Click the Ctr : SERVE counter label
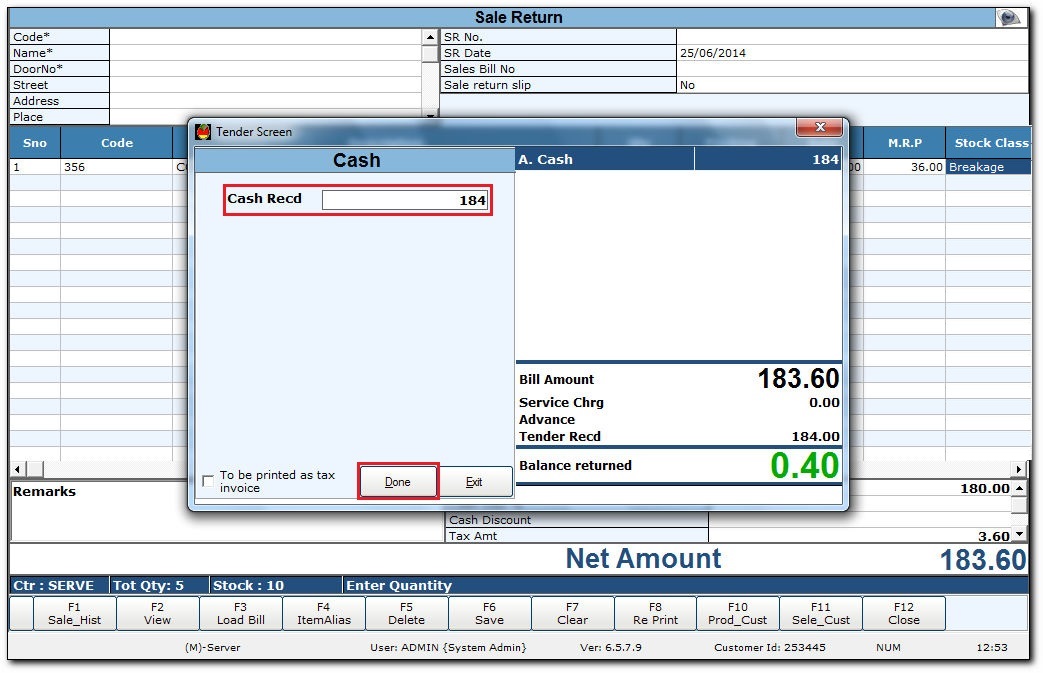The image size is (1043, 673). [x=54, y=585]
